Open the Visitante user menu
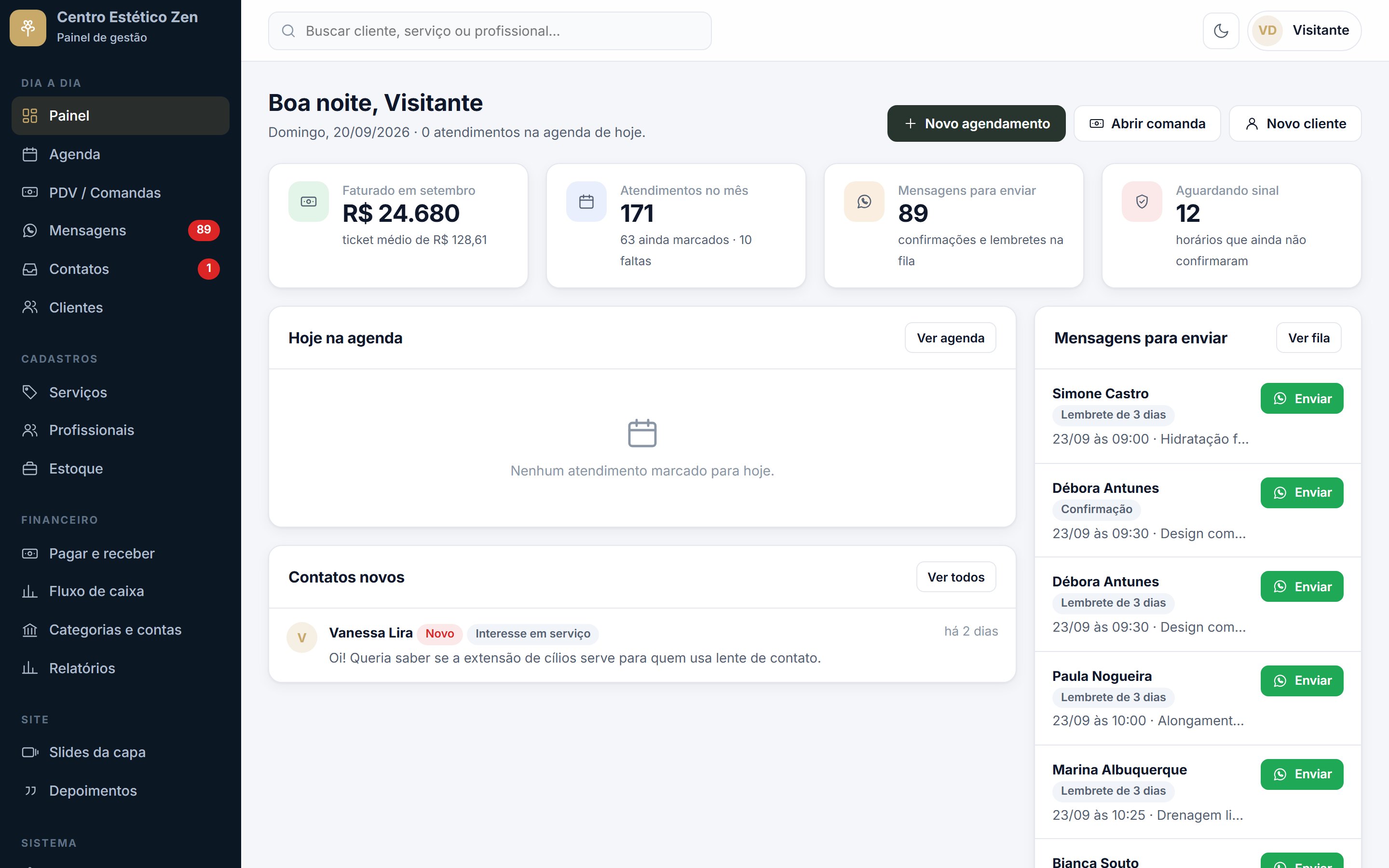The height and width of the screenshot is (868, 1389). tap(1304, 30)
